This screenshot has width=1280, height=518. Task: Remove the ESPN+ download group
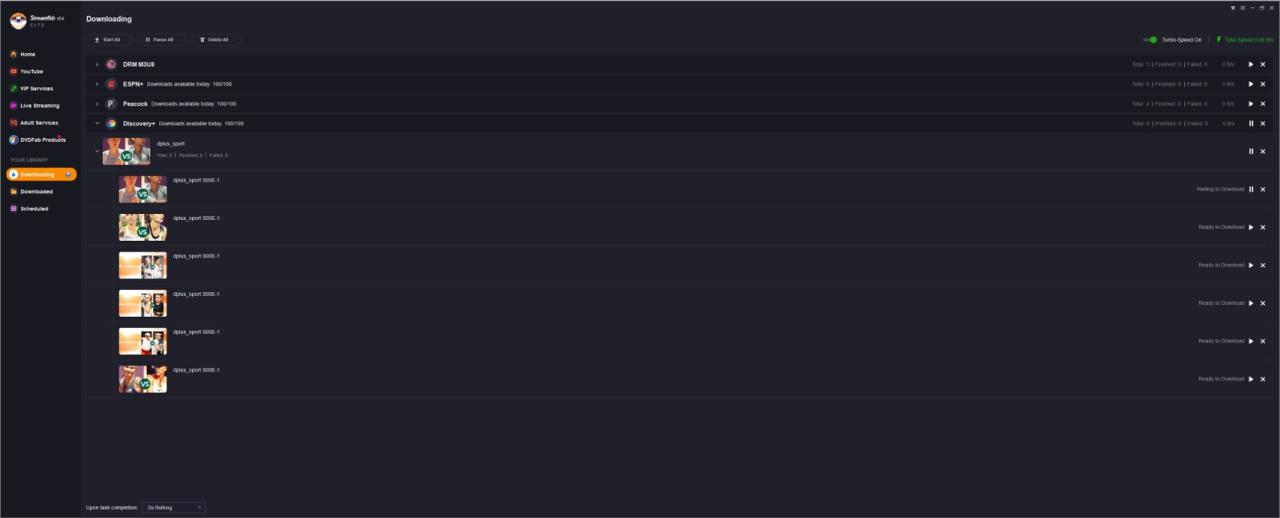tap(1263, 84)
